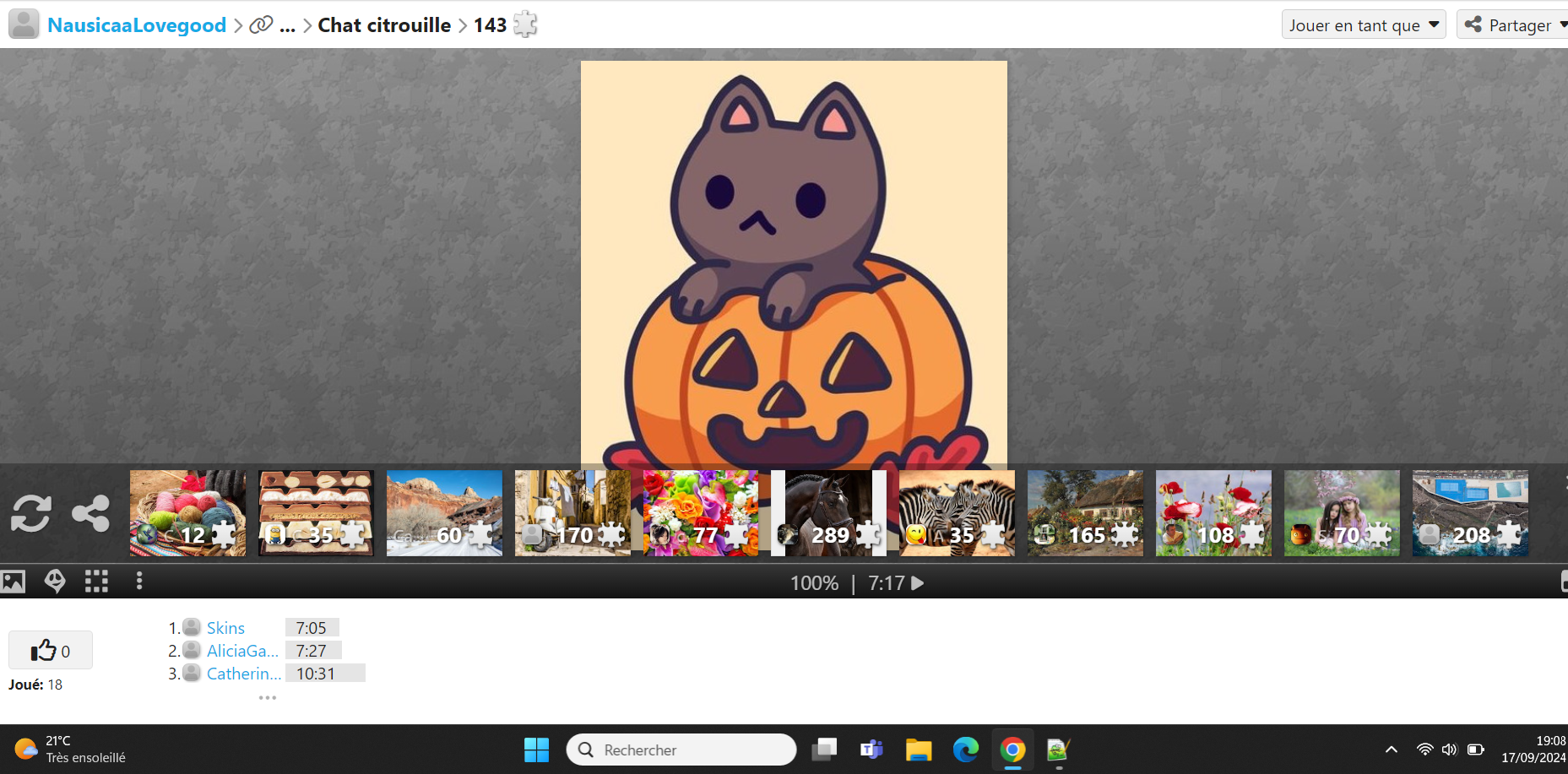Viewport: 1568px width, 774px height.
Task: Click the profile avatar beside NausicaaLovegood
Action: pos(24,24)
